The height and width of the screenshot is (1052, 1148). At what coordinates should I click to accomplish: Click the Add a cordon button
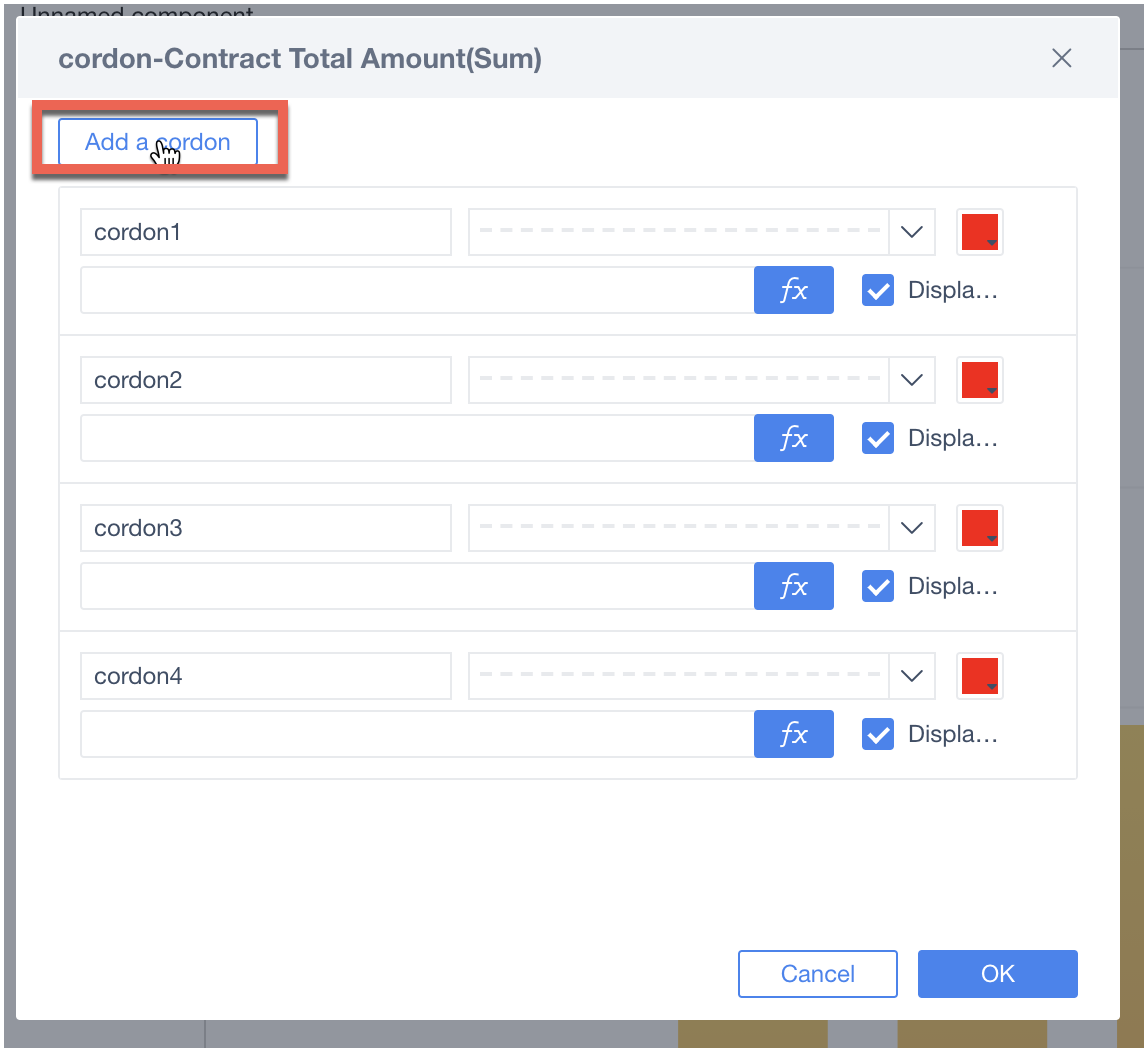tap(158, 142)
